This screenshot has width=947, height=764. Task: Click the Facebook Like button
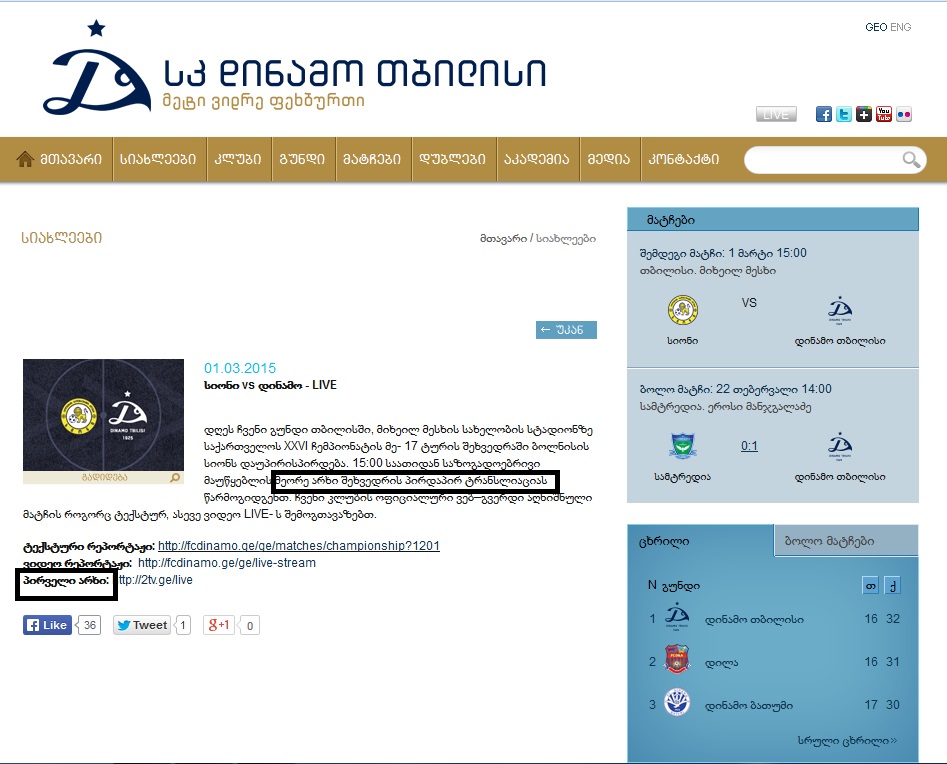pos(48,625)
